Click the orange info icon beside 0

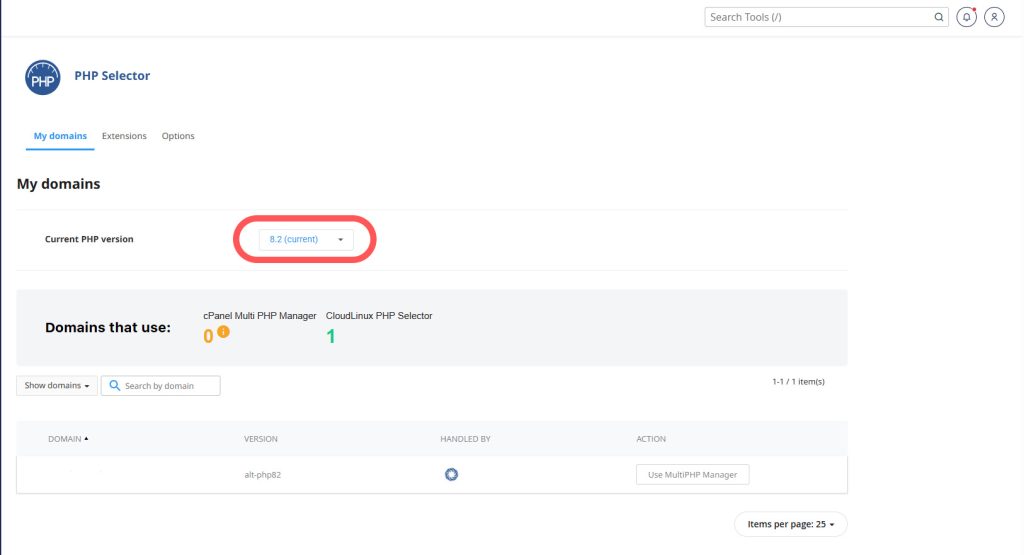click(224, 332)
